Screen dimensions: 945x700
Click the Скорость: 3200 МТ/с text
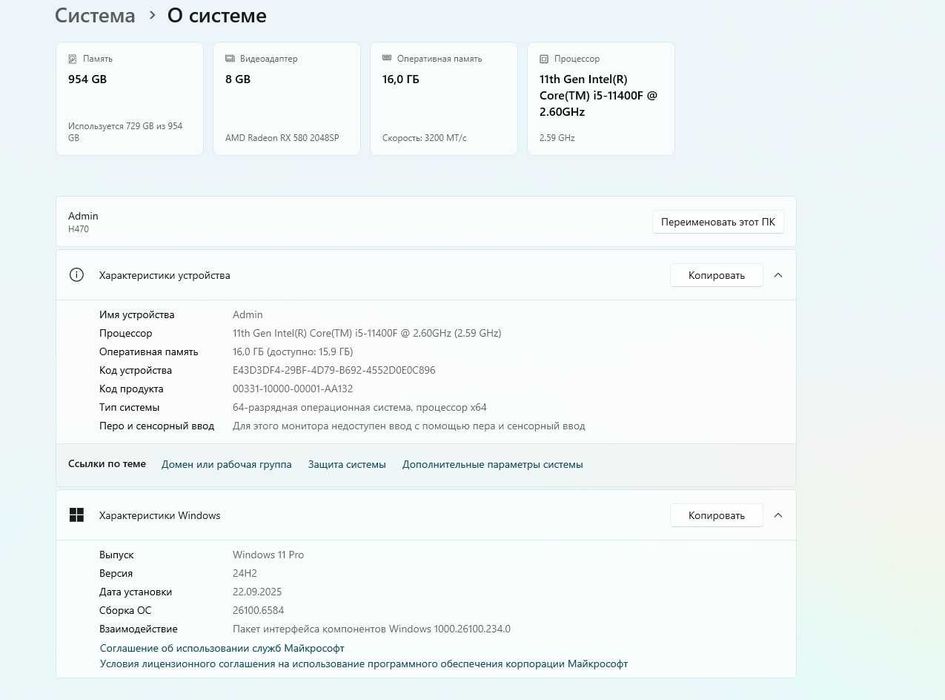pyautogui.click(x=424, y=137)
